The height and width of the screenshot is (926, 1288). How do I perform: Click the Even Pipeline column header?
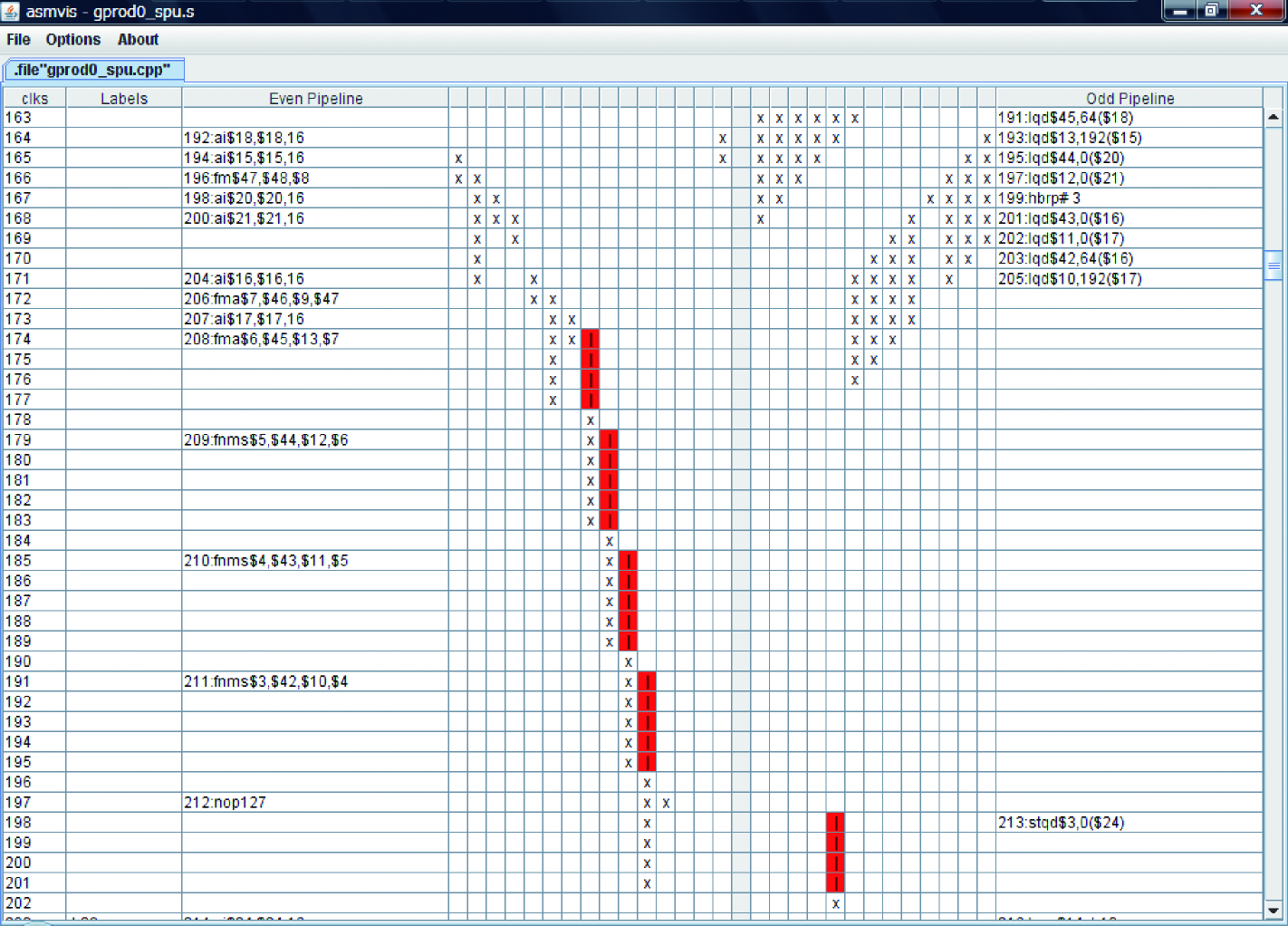click(x=316, y=99)
